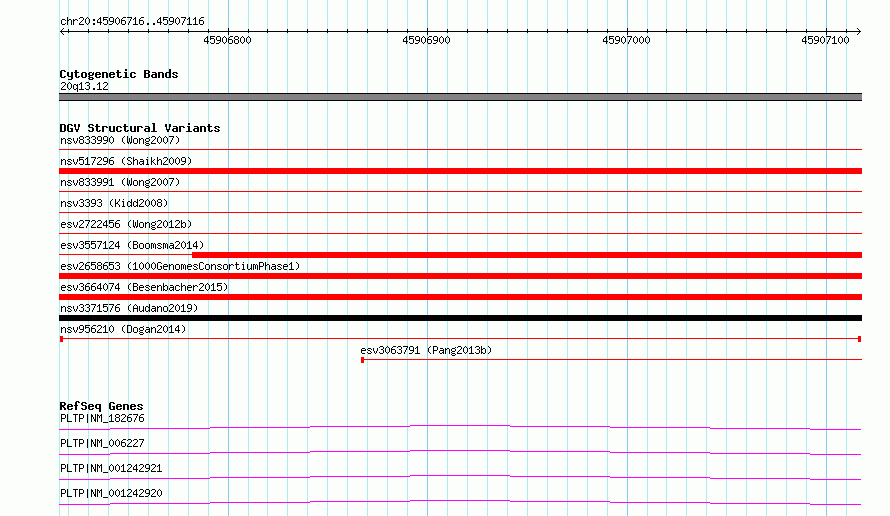The width and height of the screenshot is (890, 516).
Task: Open the PLTP|NM_182676 transcript label
Action: point(102,418)
